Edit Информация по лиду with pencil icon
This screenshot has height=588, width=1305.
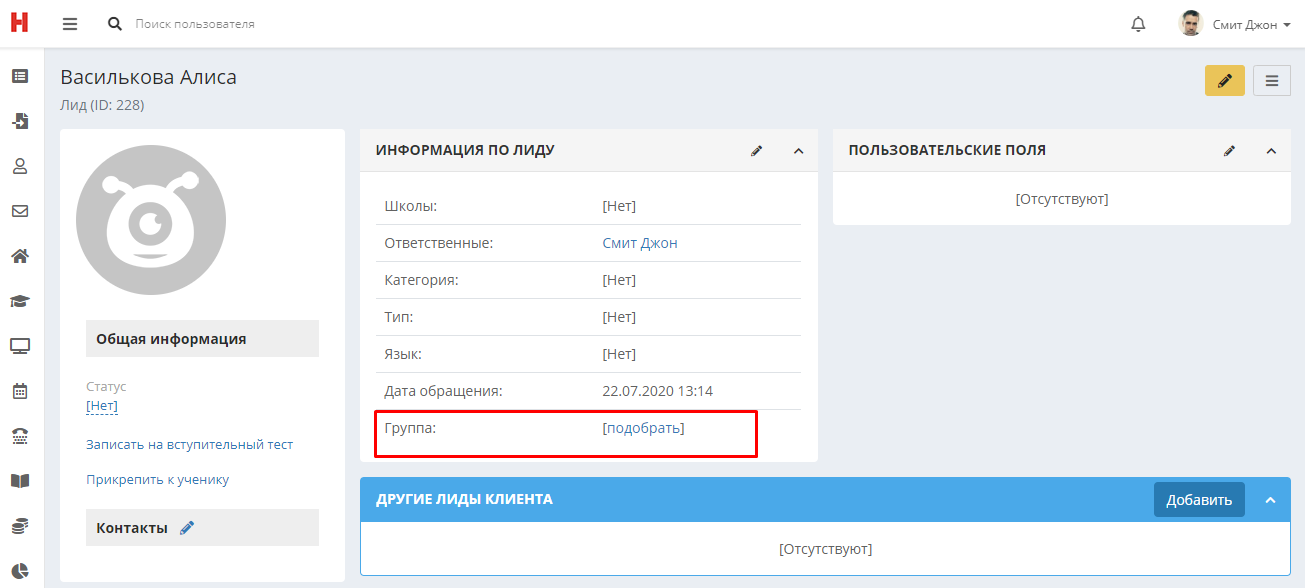[x=757, y=151]
